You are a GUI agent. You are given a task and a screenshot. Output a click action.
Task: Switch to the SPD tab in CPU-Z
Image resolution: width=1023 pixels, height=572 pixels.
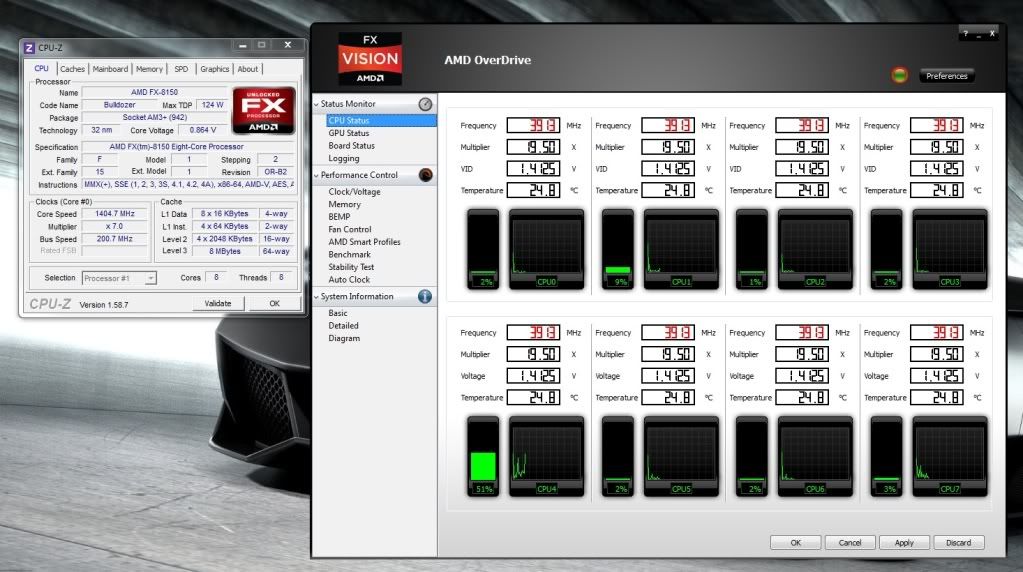pyautogui.click(x=181, y=69)
